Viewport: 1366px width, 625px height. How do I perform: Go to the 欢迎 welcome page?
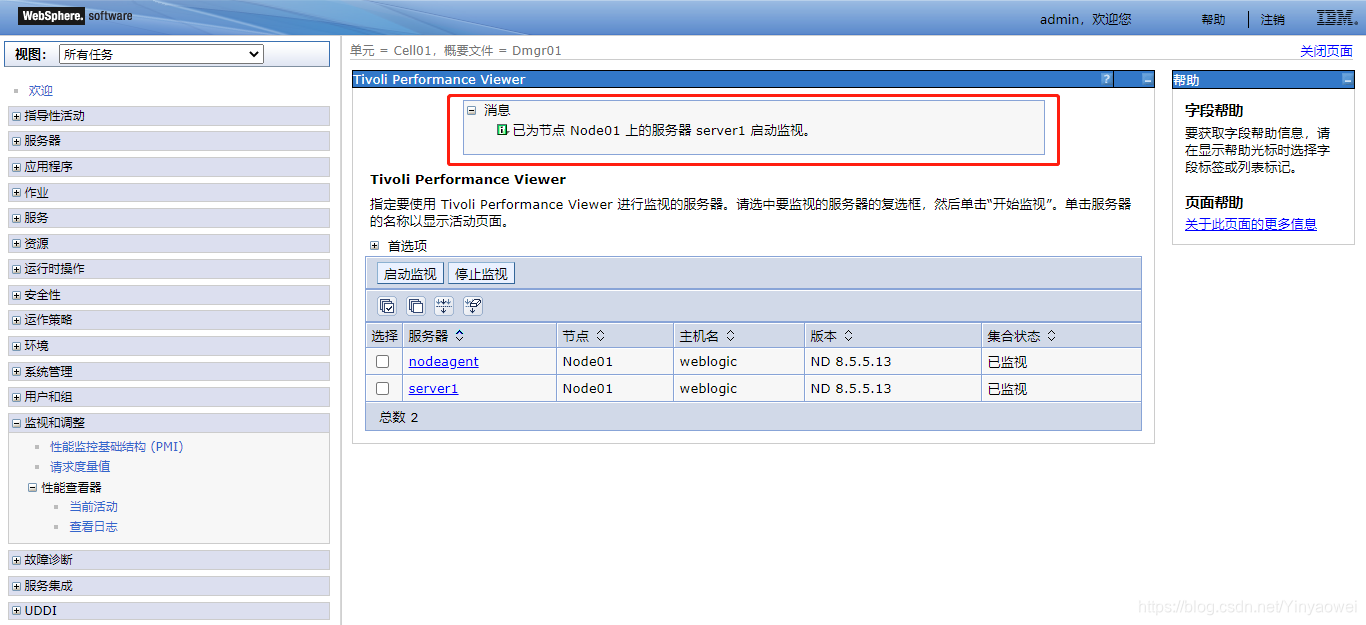click(41, 91)
